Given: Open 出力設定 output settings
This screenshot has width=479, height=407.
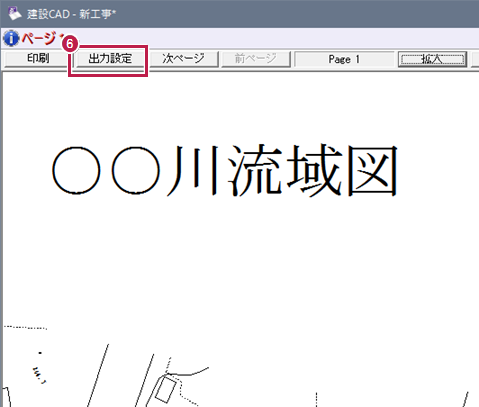Looking at the screenshot, I should 110,59.
